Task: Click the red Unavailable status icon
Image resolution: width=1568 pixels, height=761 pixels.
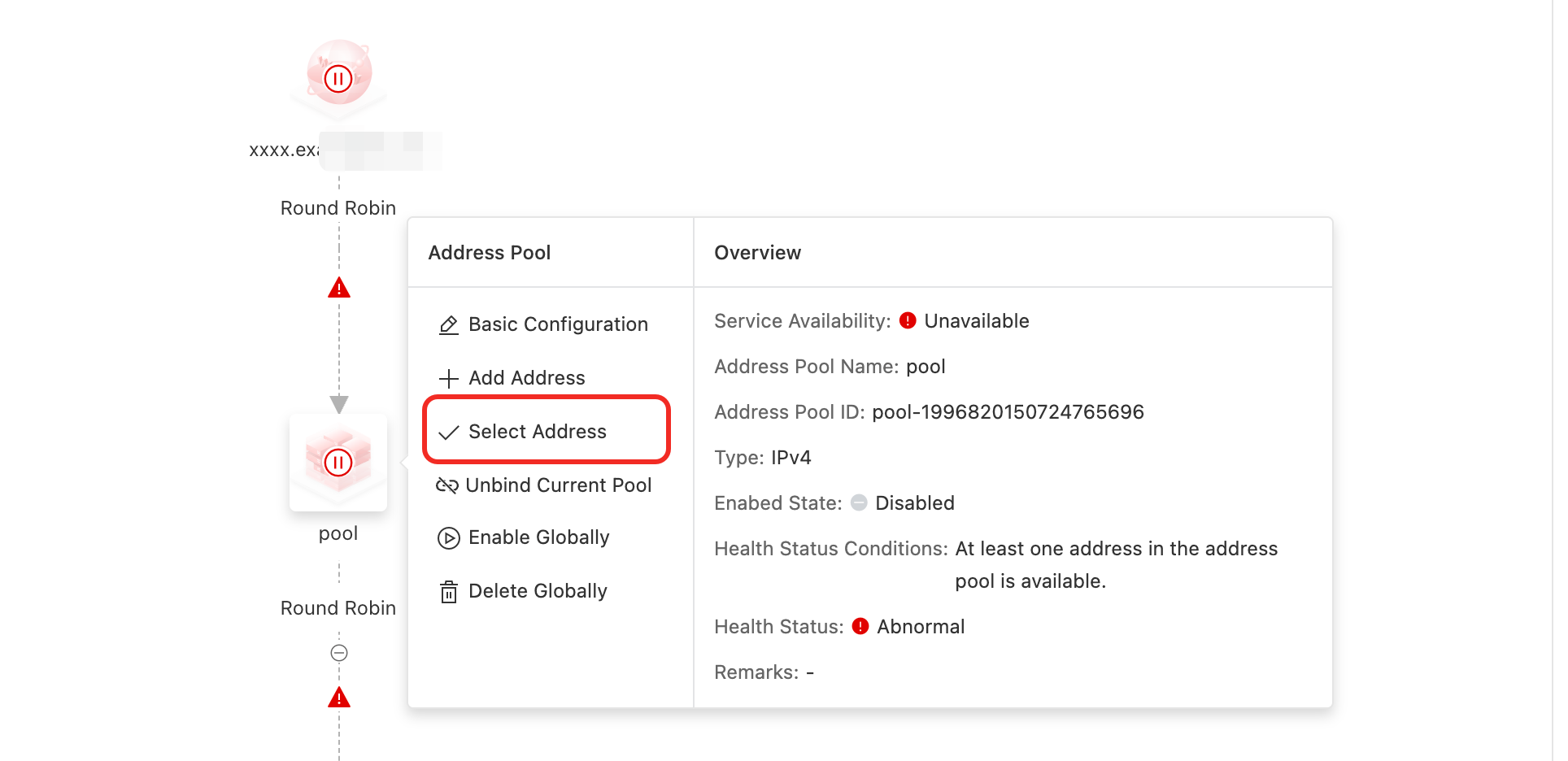Action: click(908, 321)
